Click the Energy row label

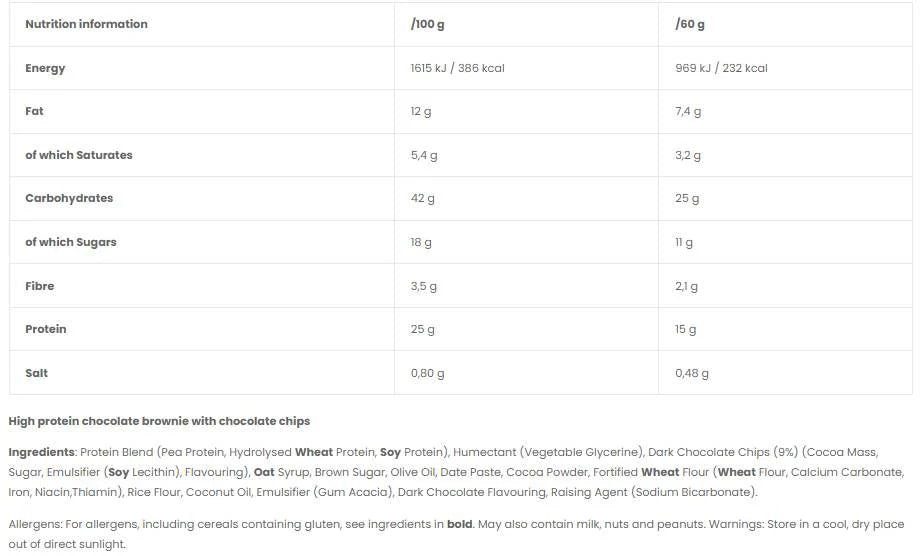[45, 68]
